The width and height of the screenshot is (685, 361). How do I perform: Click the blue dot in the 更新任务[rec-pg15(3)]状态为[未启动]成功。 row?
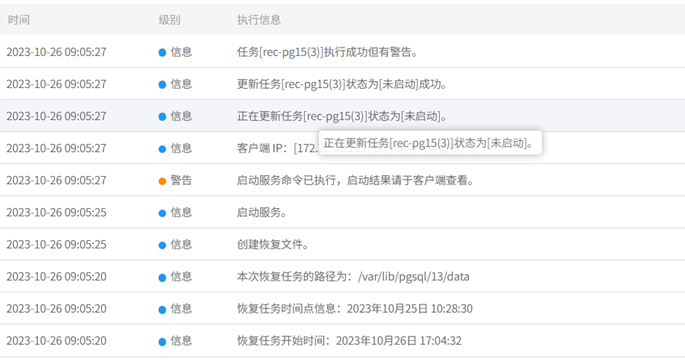[x=162, y=84]
